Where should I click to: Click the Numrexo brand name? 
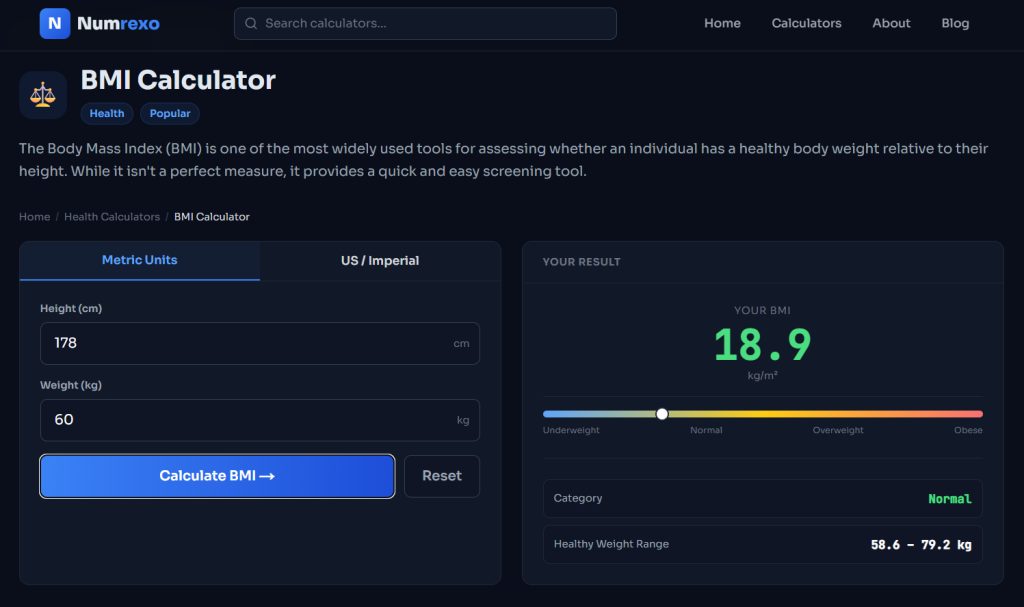pyautogui.click(x=118, y=24)
